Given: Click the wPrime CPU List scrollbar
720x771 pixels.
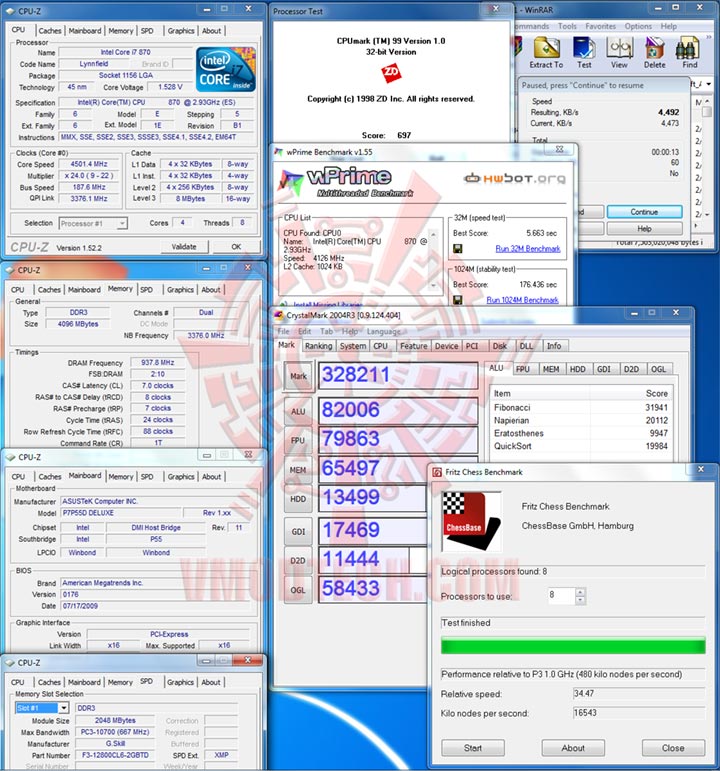Looking at the screenshot, I should point(433,260).
